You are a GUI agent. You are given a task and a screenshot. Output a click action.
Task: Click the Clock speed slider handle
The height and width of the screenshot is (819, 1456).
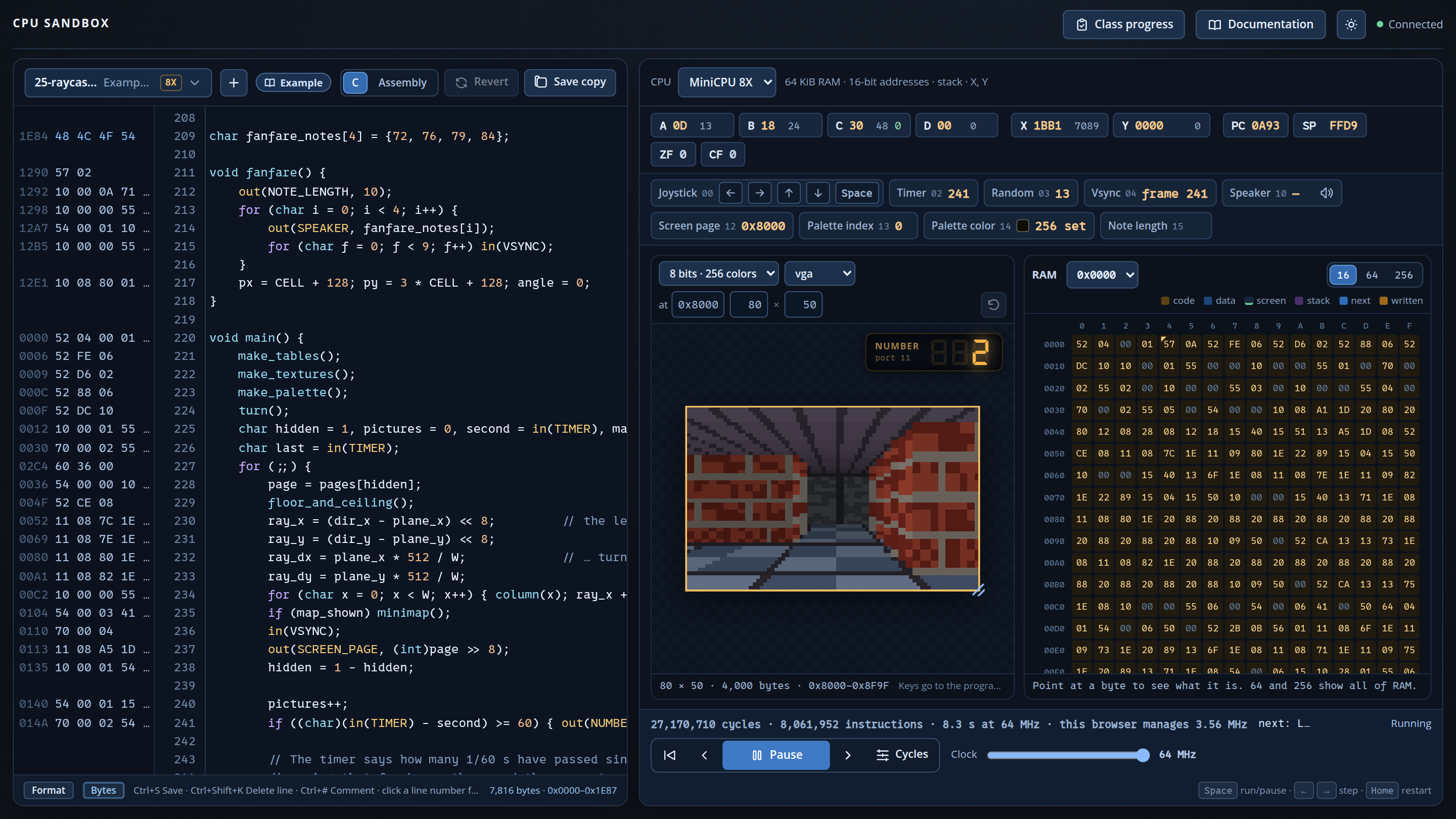tap(1143, 755)
